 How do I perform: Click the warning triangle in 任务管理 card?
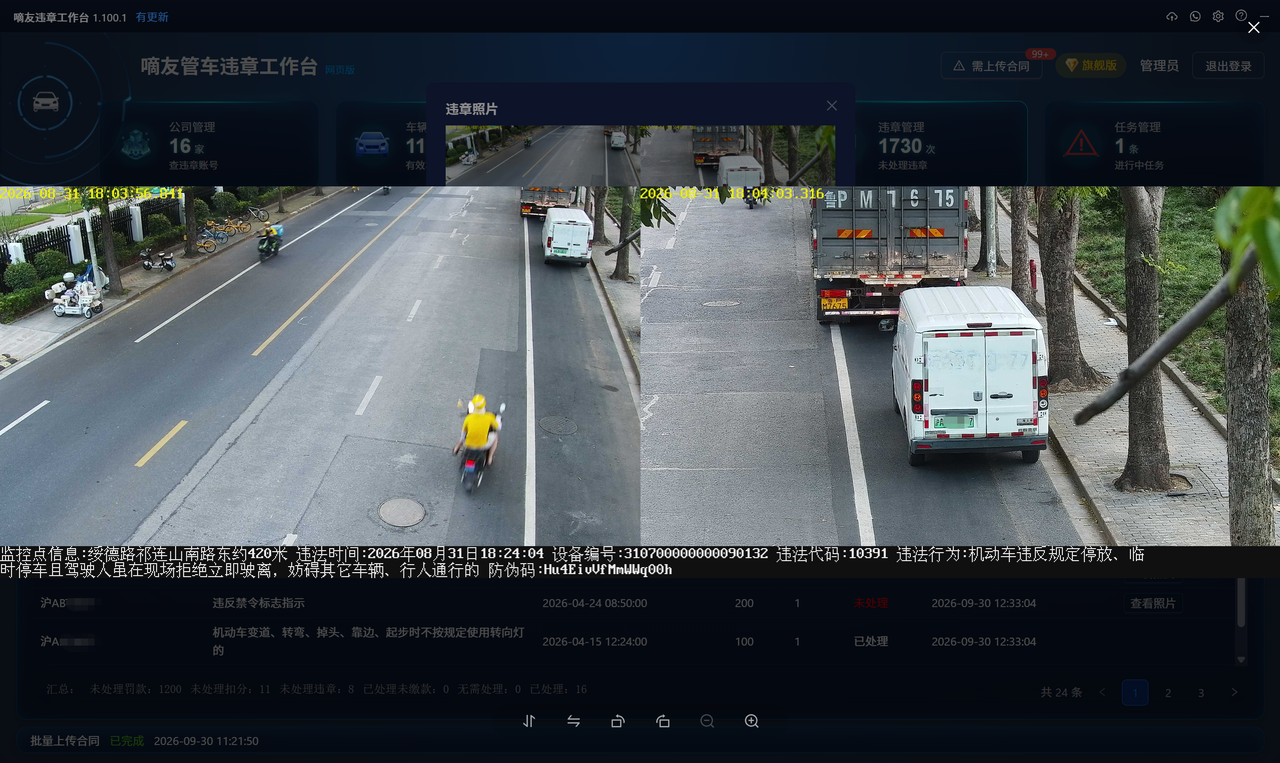point(1081,143)
